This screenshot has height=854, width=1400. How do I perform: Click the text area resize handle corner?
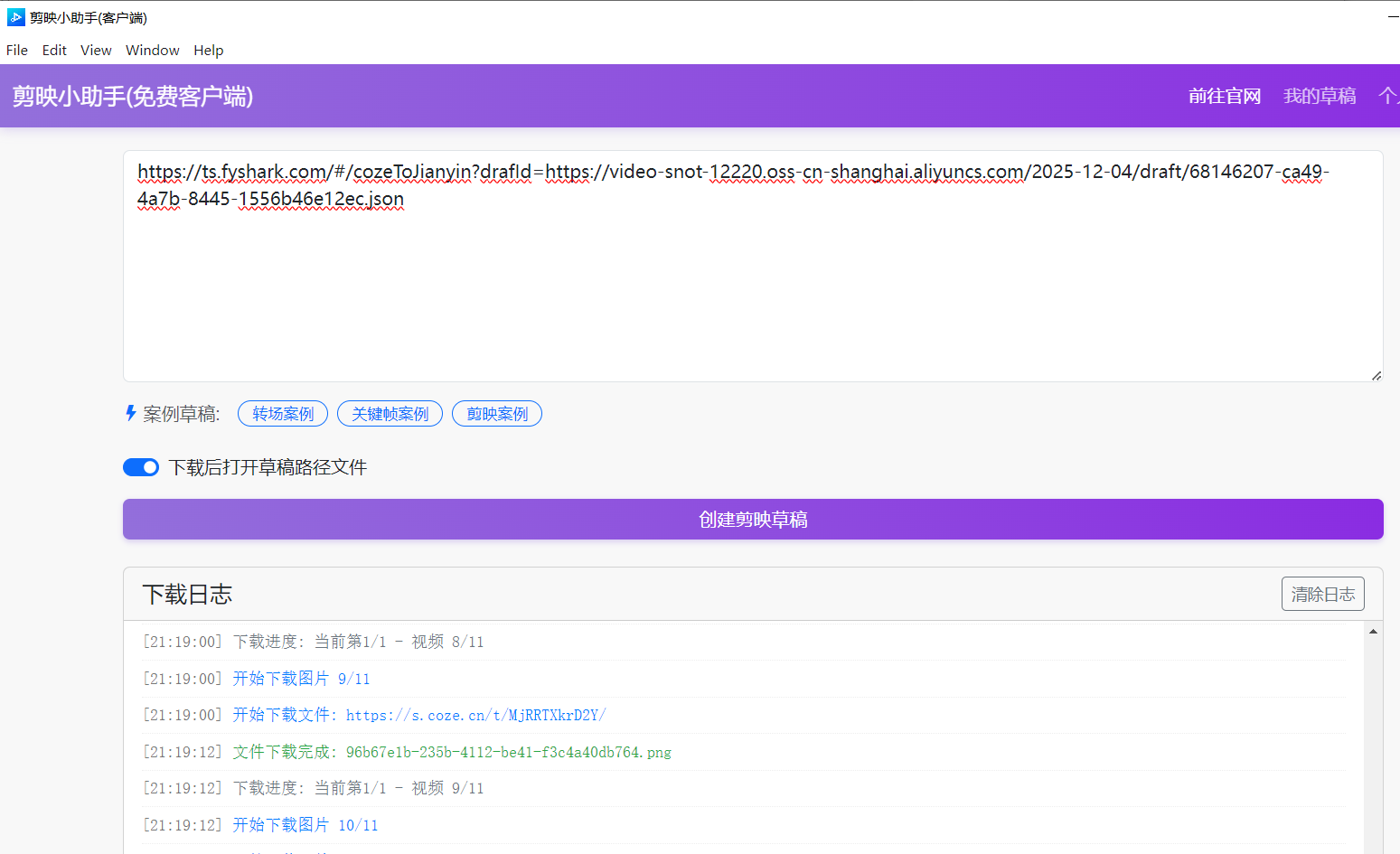click(1377, 375)
